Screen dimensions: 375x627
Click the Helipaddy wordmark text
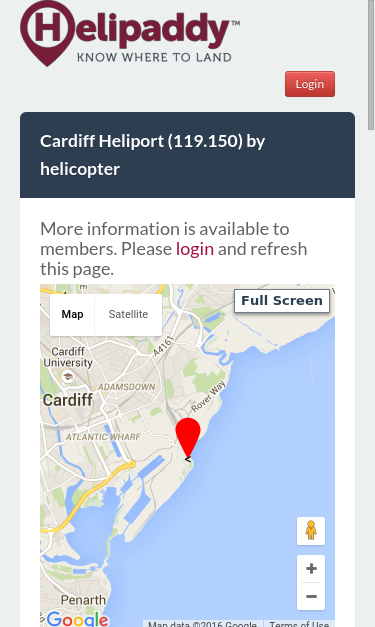click(x=152, y=32)
